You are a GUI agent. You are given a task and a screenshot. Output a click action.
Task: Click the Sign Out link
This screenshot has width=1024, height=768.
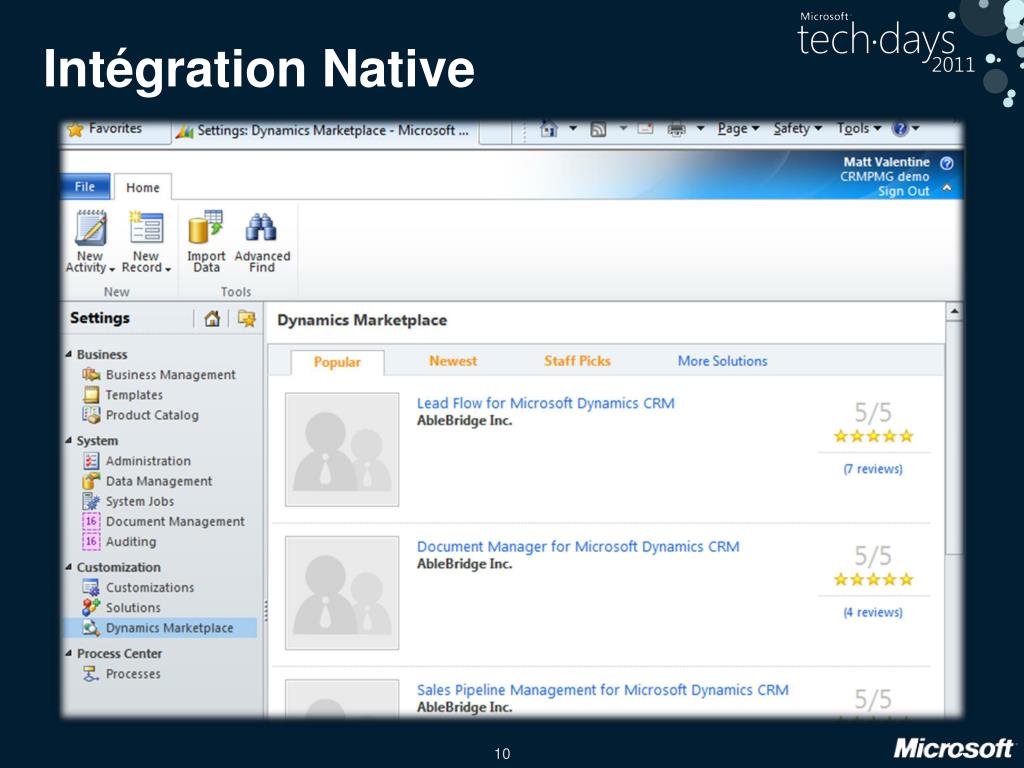pos(903,191)
